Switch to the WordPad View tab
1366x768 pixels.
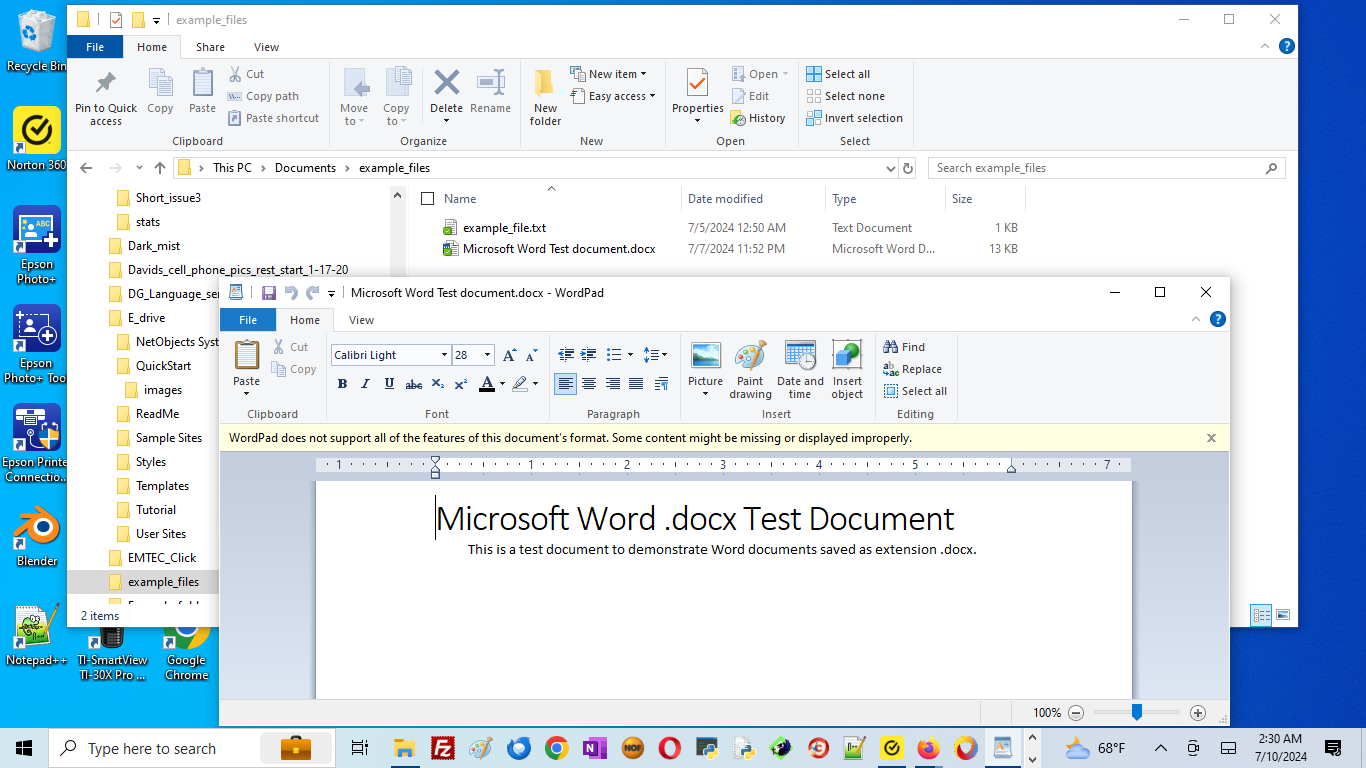(x=361, y=320)
